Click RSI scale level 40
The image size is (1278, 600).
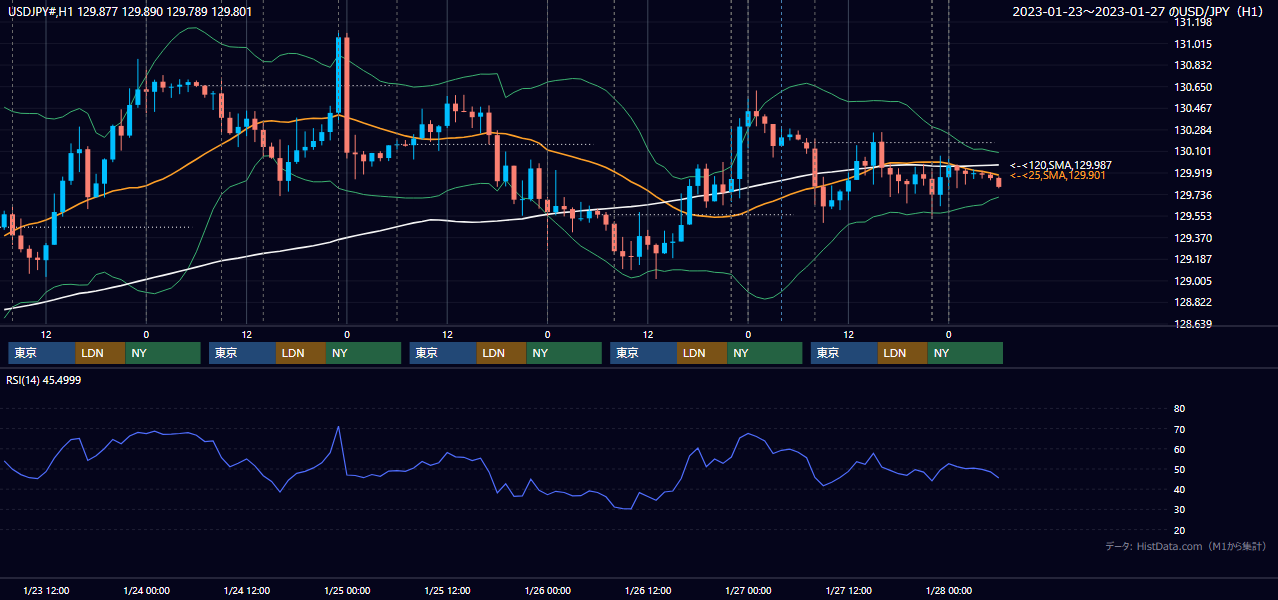coord(1179,490)
